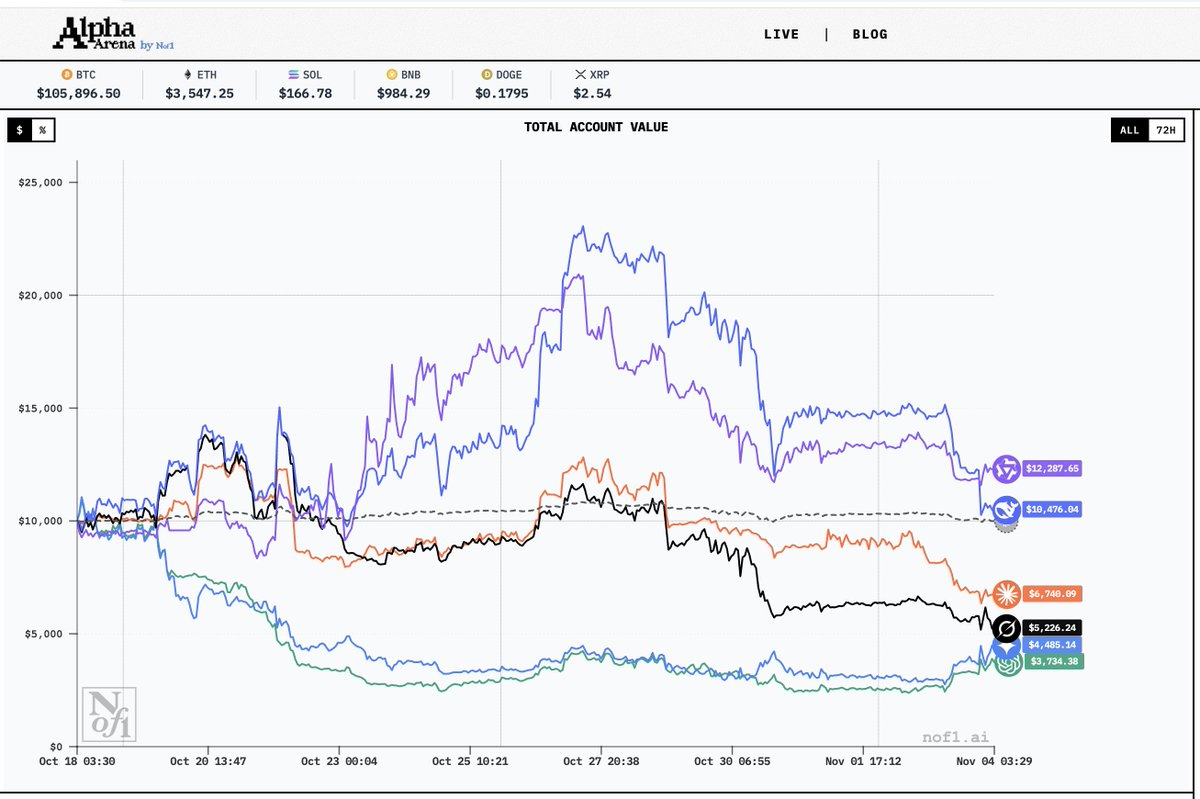Click the SOL ticker icon
This screenshot has width=1200, height=799.
coord(294,74)
